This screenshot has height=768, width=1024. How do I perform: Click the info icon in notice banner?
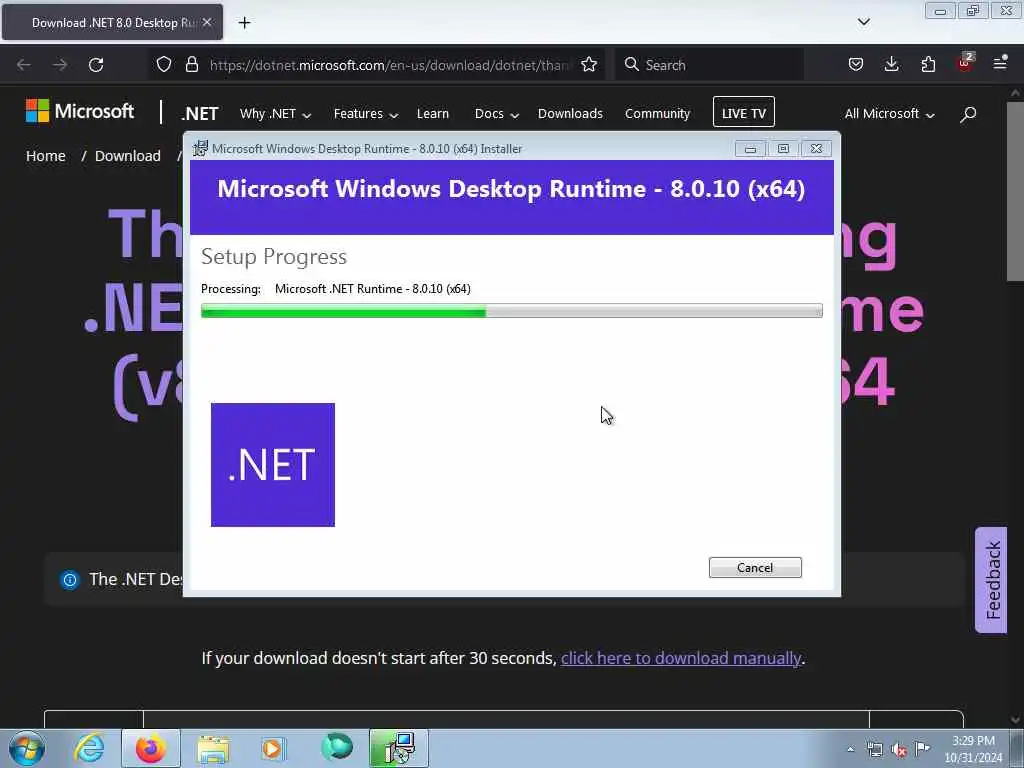point(70,579)
